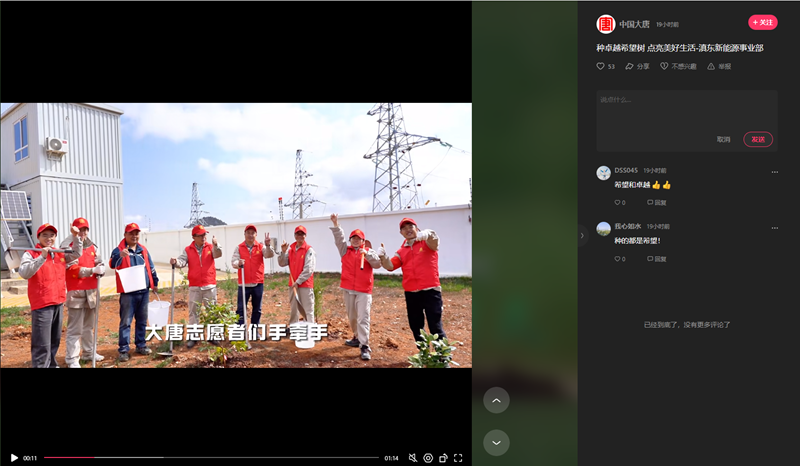
Task: Unmute the video sound
Action: (x=412, y=458)
